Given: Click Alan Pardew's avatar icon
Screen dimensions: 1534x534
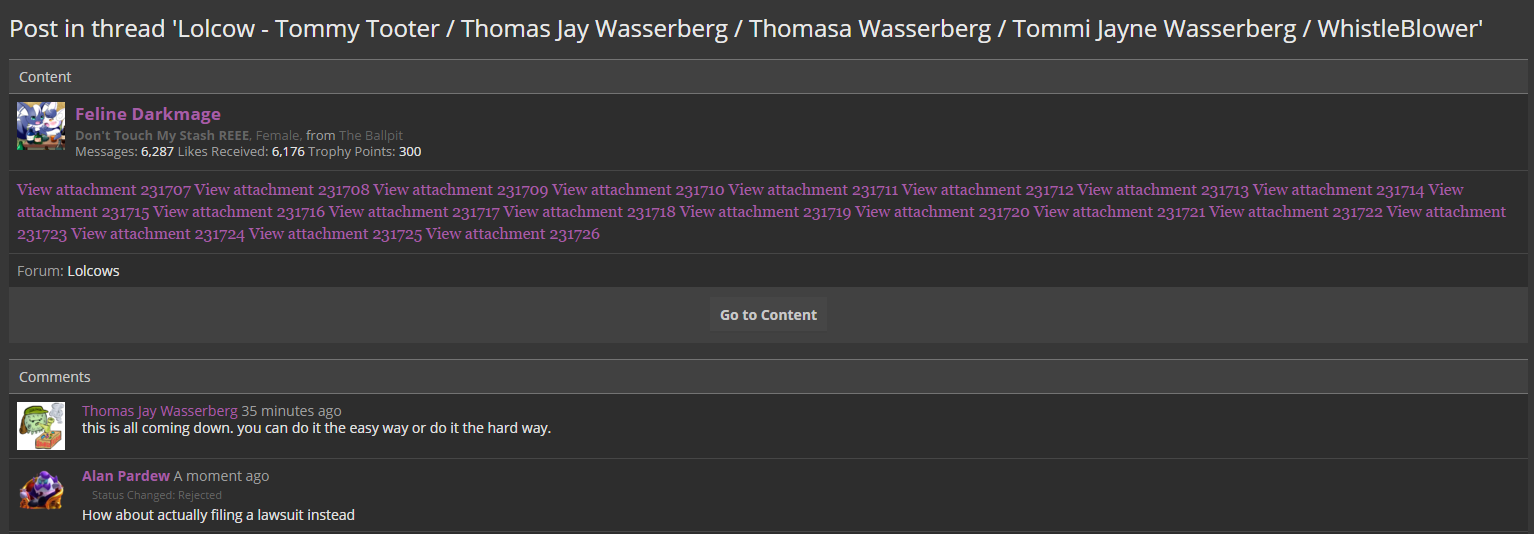Looking at the screenshot, I should pos(41,491).
